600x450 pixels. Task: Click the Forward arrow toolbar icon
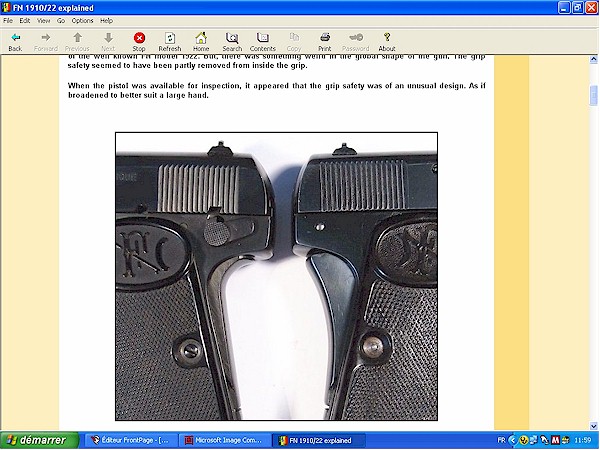(x=46, y=38)
